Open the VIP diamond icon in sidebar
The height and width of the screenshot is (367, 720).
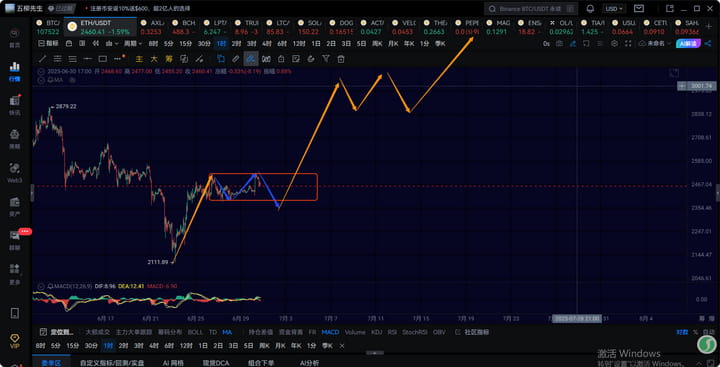tap(15, 341)
